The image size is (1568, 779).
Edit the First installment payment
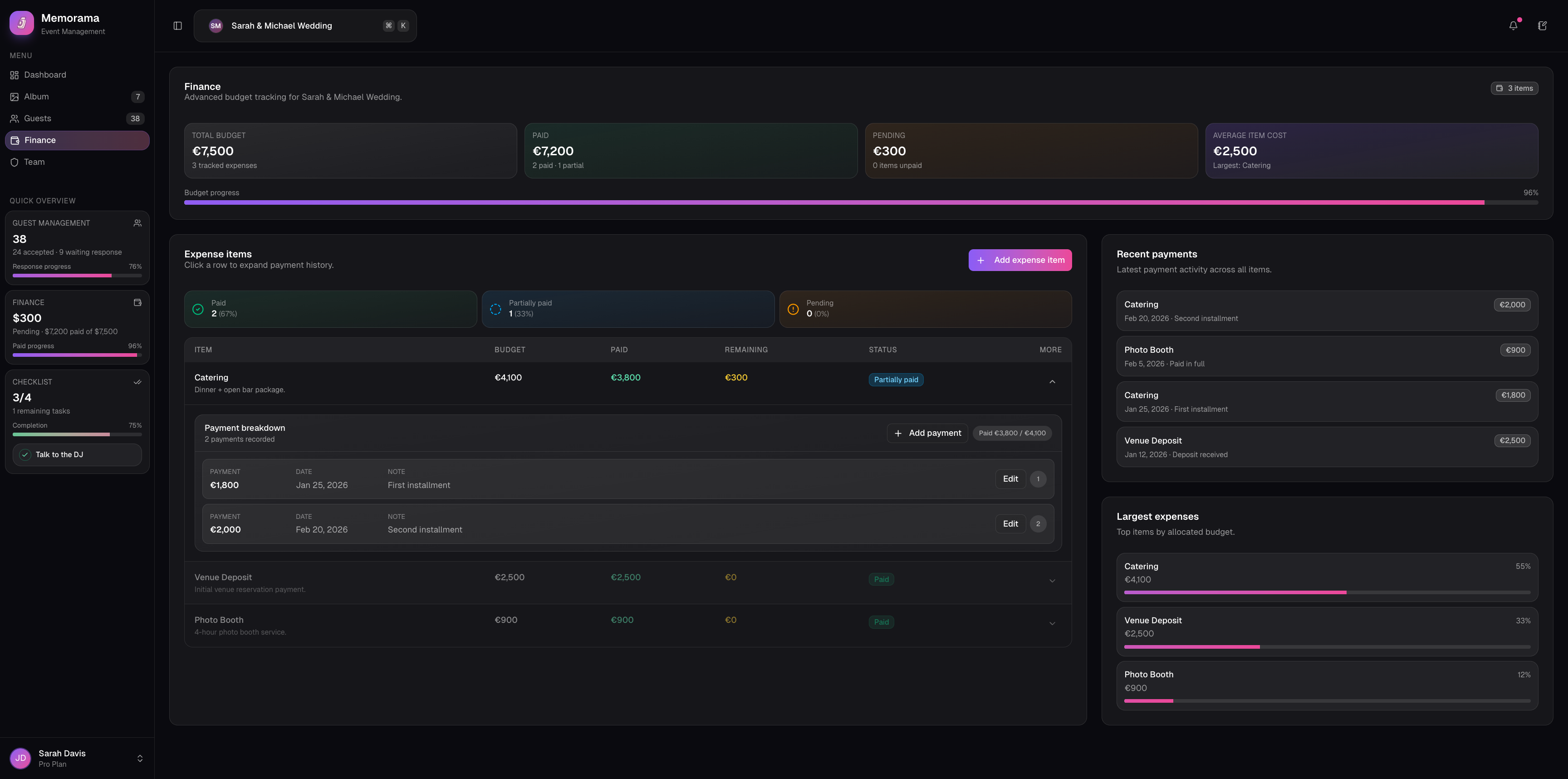pyautogui.click(x=1010, y=479)
